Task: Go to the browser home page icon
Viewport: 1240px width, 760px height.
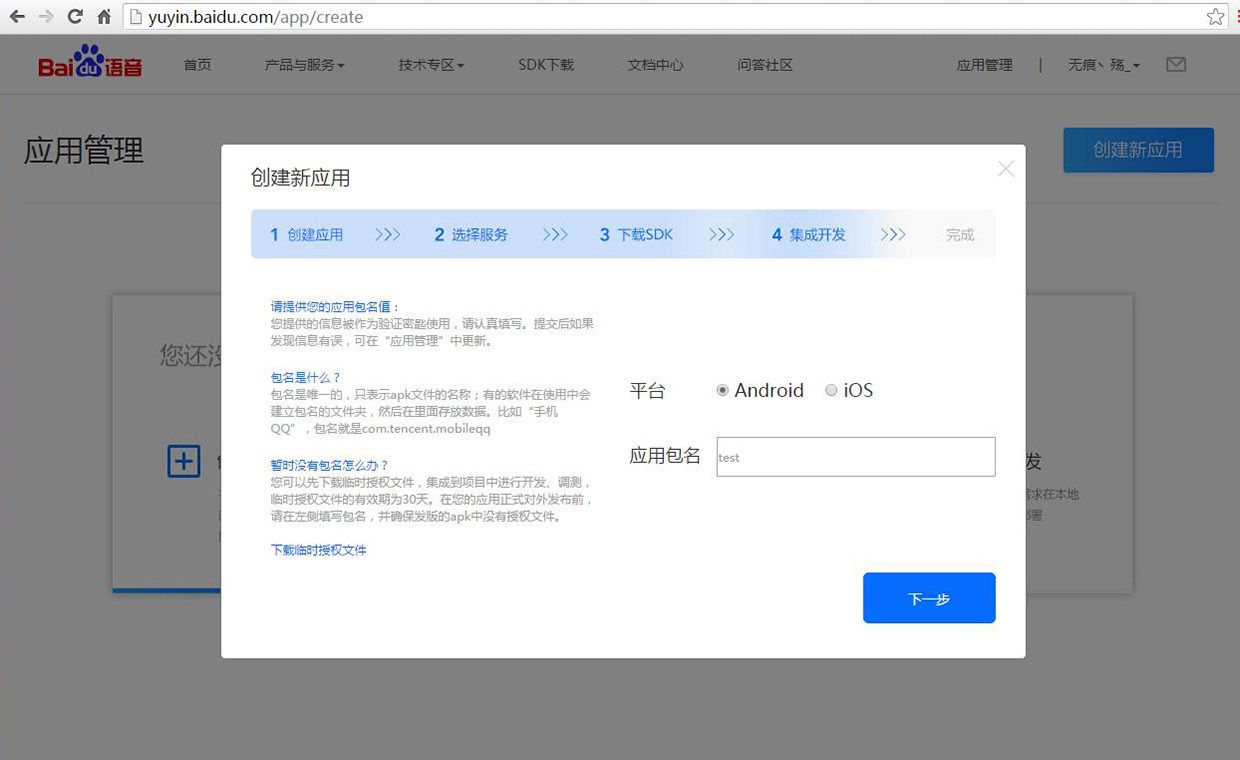Action: pyautogui.click(x=104, y=17)
